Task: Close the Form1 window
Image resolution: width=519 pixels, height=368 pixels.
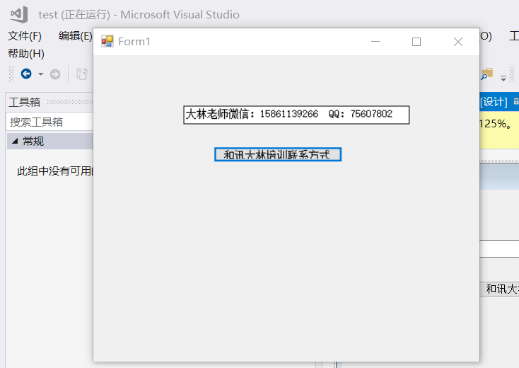Action: 458,42
